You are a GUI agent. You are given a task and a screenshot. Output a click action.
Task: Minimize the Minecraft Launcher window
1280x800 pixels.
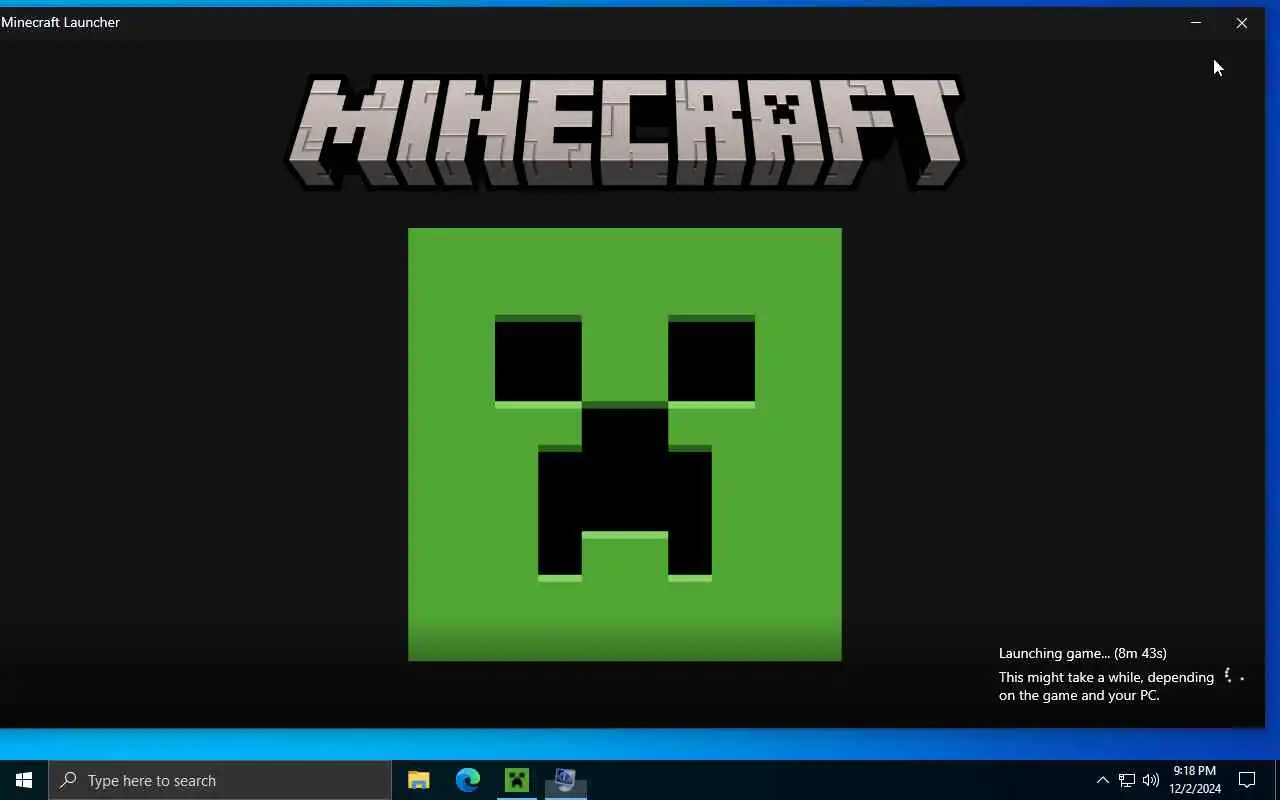(1196, 22)
